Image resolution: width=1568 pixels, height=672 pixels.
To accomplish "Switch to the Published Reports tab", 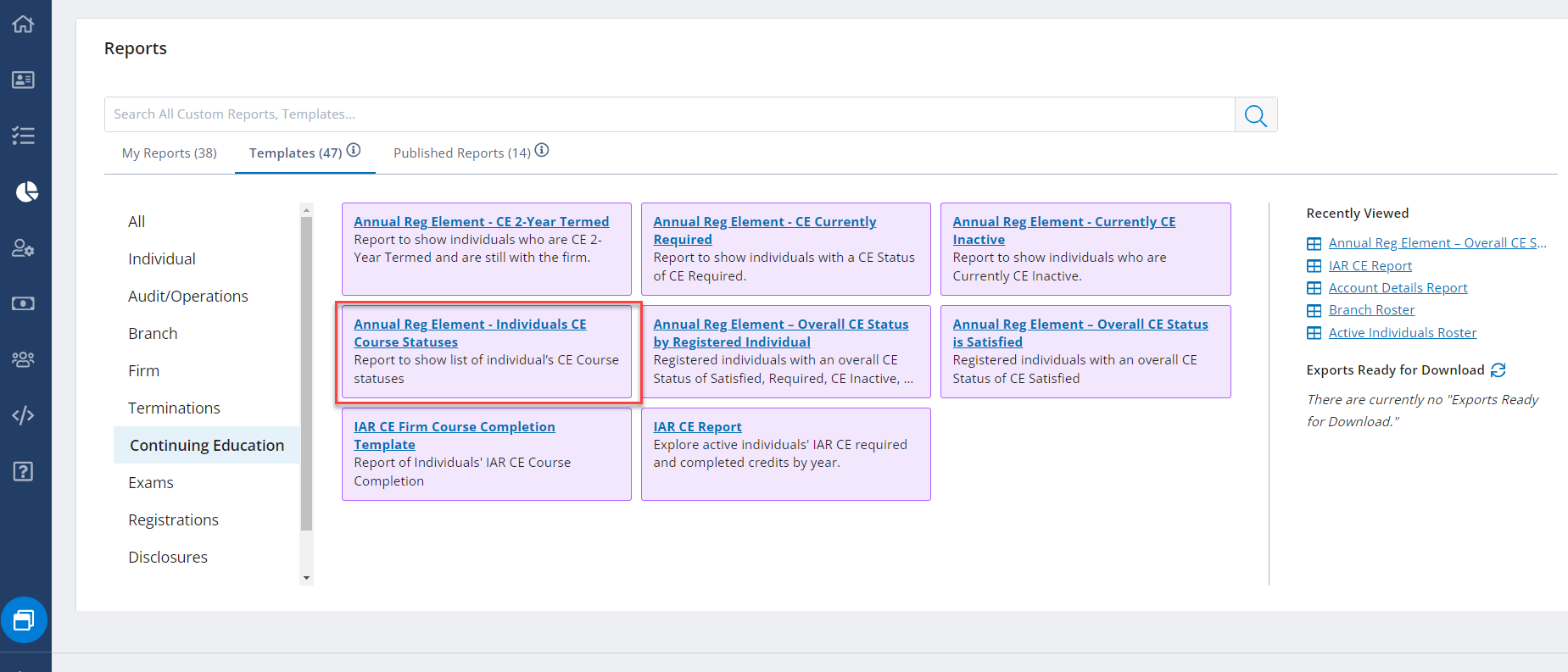I will [x=461, y=153].
